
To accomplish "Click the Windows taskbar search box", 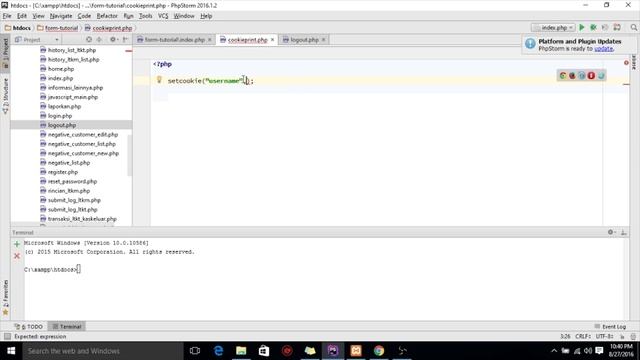I will pyautogui.click(x=103, y=351).
